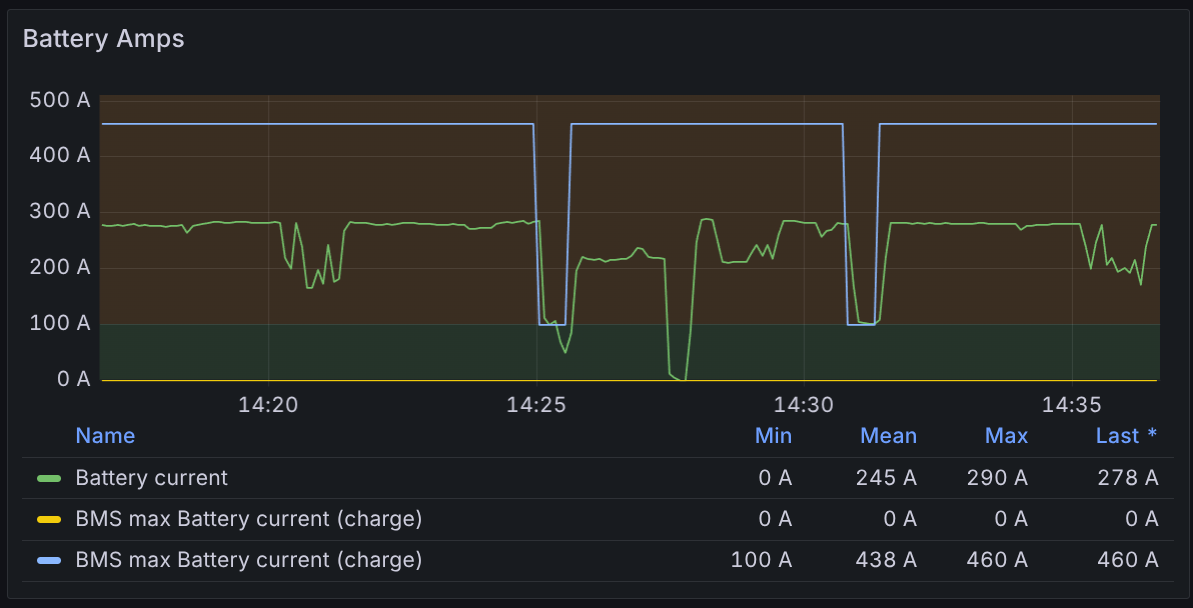Sort legend by Min column

(x=773, y=436)
